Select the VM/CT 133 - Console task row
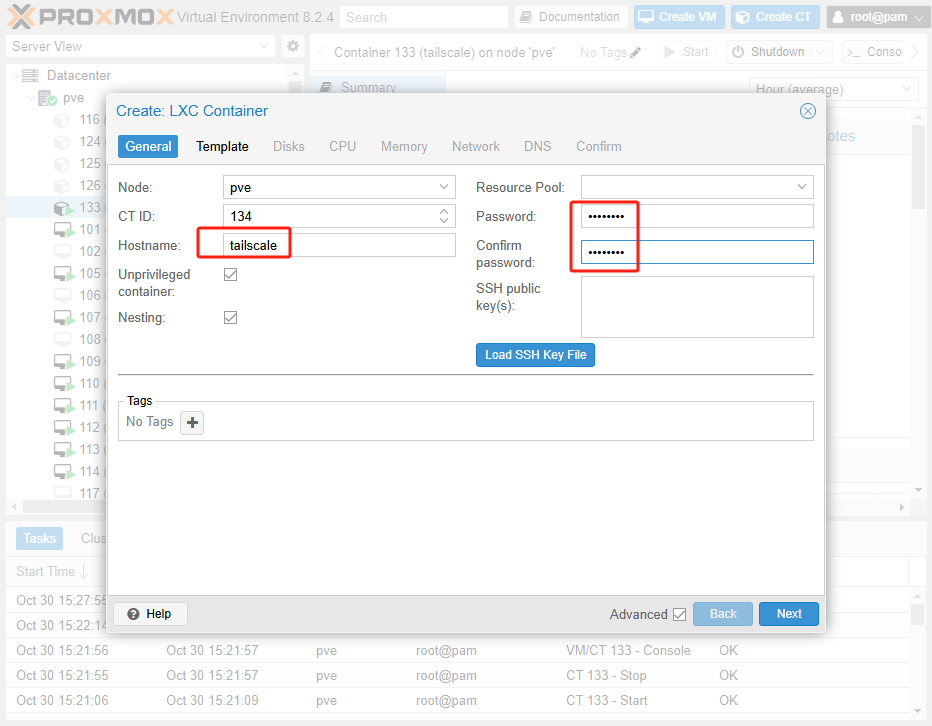 tap(458, 650)
